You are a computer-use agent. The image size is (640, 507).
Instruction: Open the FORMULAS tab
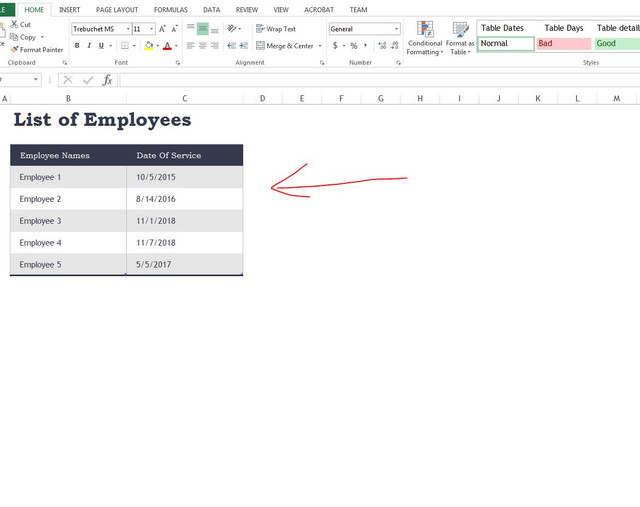pos(171,10)
